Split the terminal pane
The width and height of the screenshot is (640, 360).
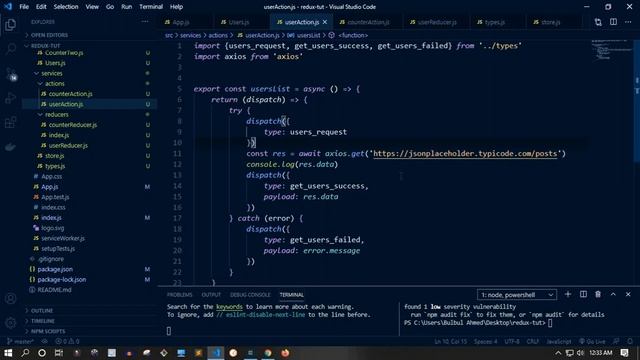(583, 294)
